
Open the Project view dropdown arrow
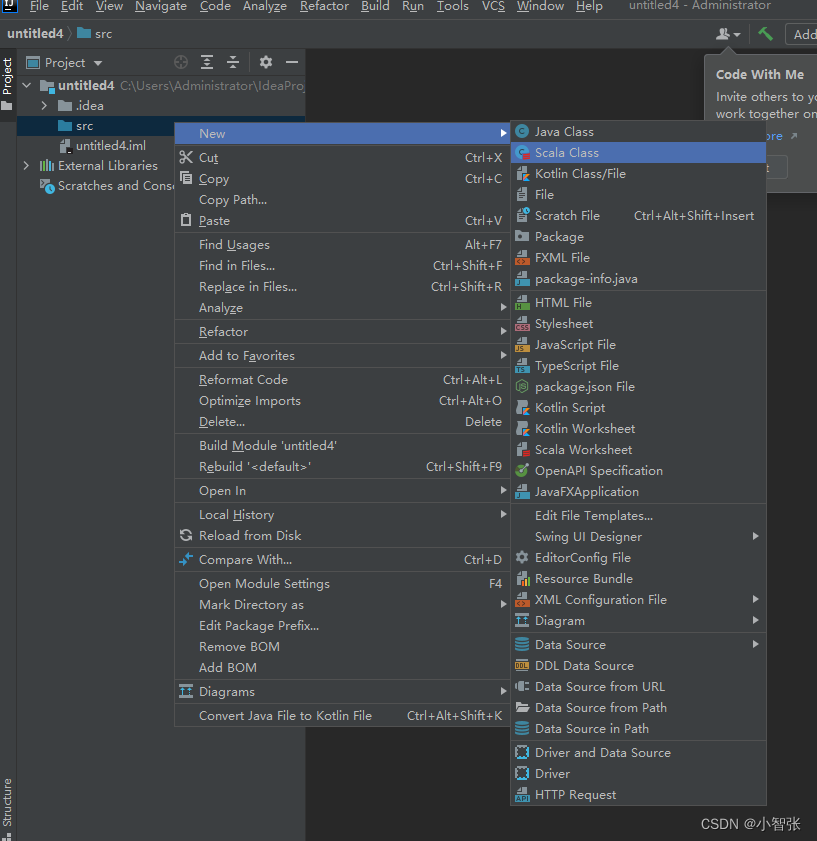tap(98, 63)
